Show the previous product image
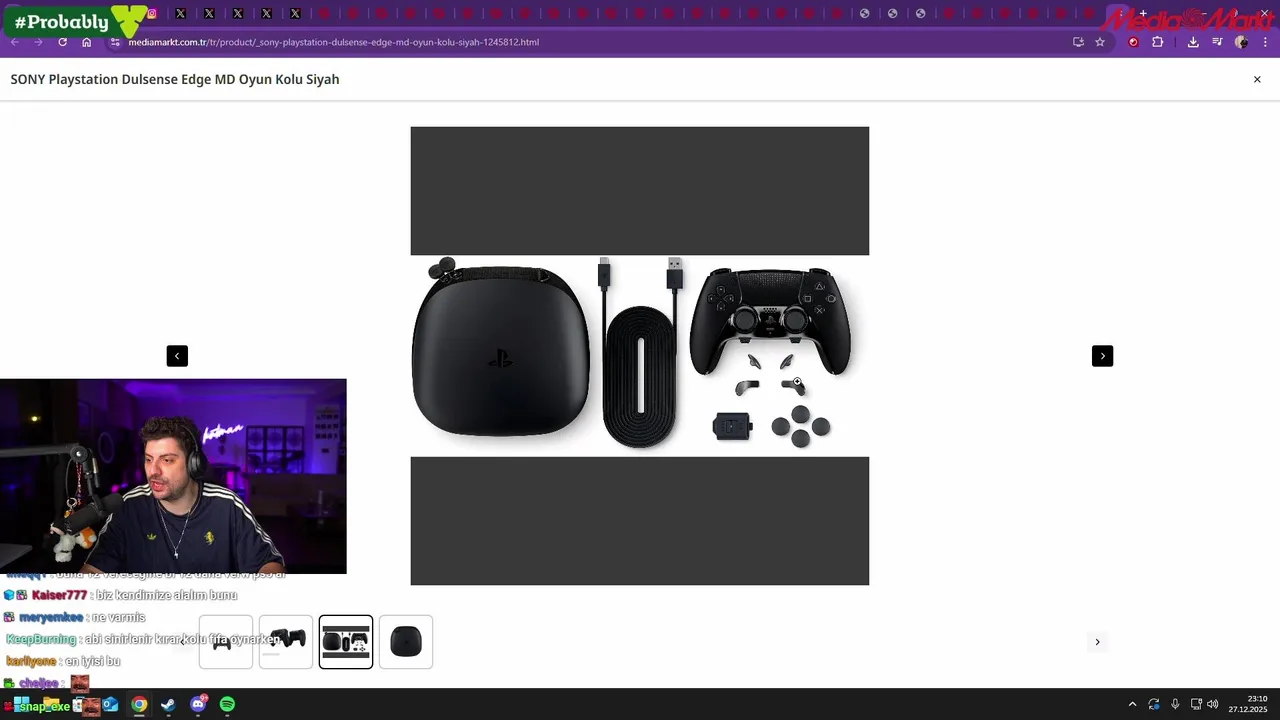Viewport: 1280px width, 720px height. coord(177,356)
